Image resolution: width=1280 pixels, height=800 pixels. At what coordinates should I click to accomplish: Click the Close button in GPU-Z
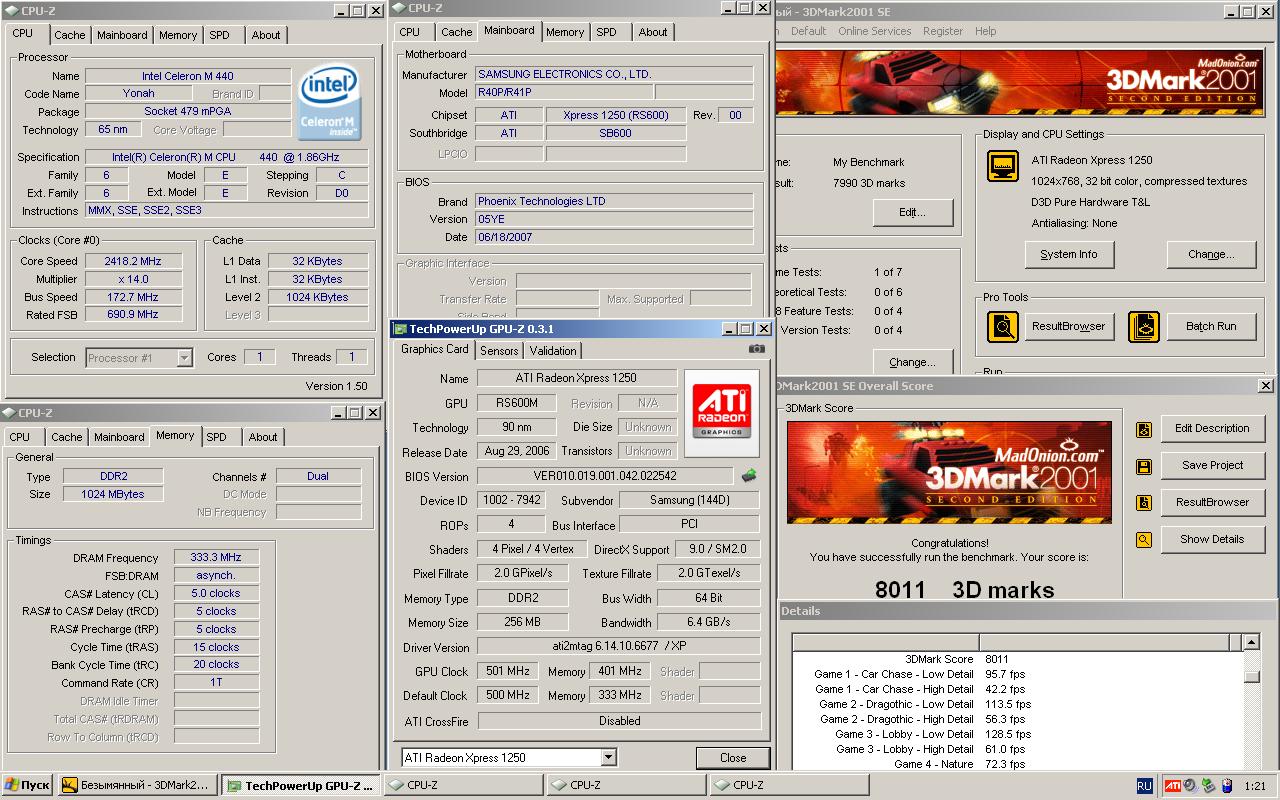click(x=733, y=758)
